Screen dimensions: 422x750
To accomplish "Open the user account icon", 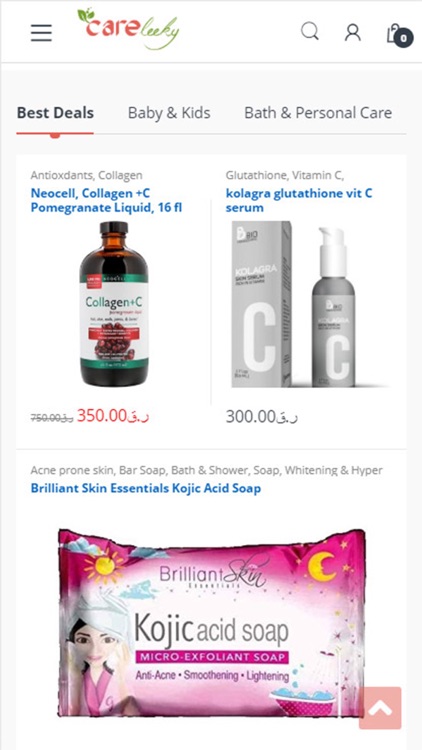I will point(353,32).
